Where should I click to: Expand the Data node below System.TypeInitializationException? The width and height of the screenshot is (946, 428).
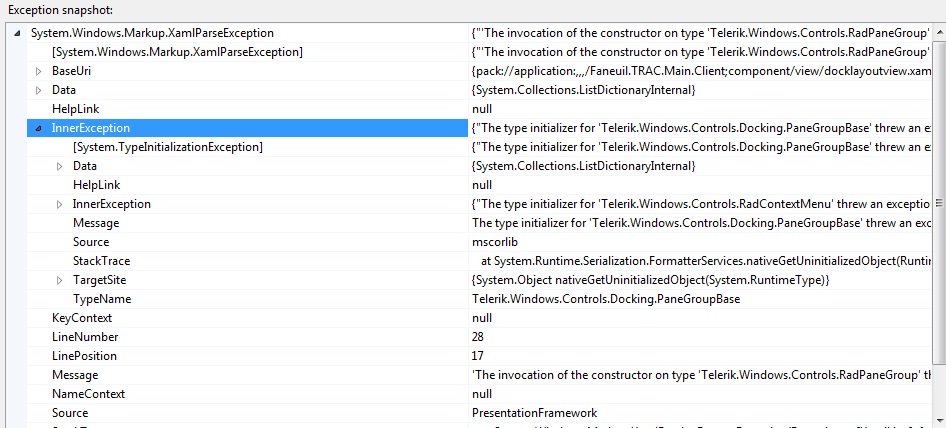coord(60,166)
